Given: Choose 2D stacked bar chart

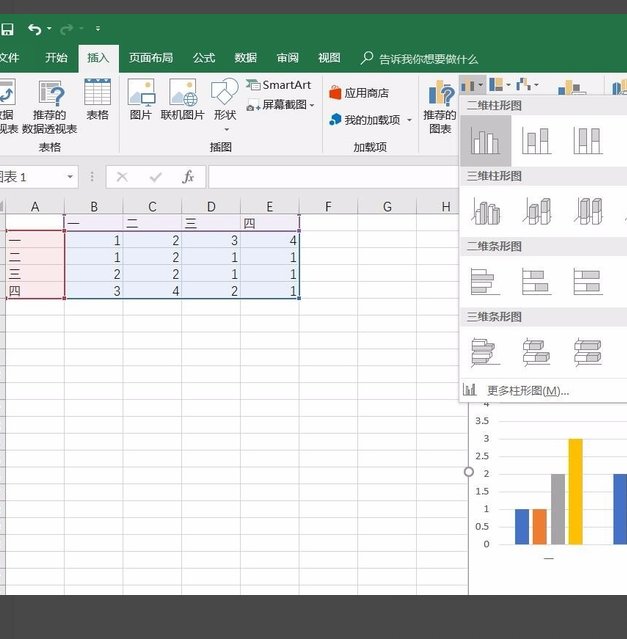Looking at the screenshot, I should click(537, 281).
